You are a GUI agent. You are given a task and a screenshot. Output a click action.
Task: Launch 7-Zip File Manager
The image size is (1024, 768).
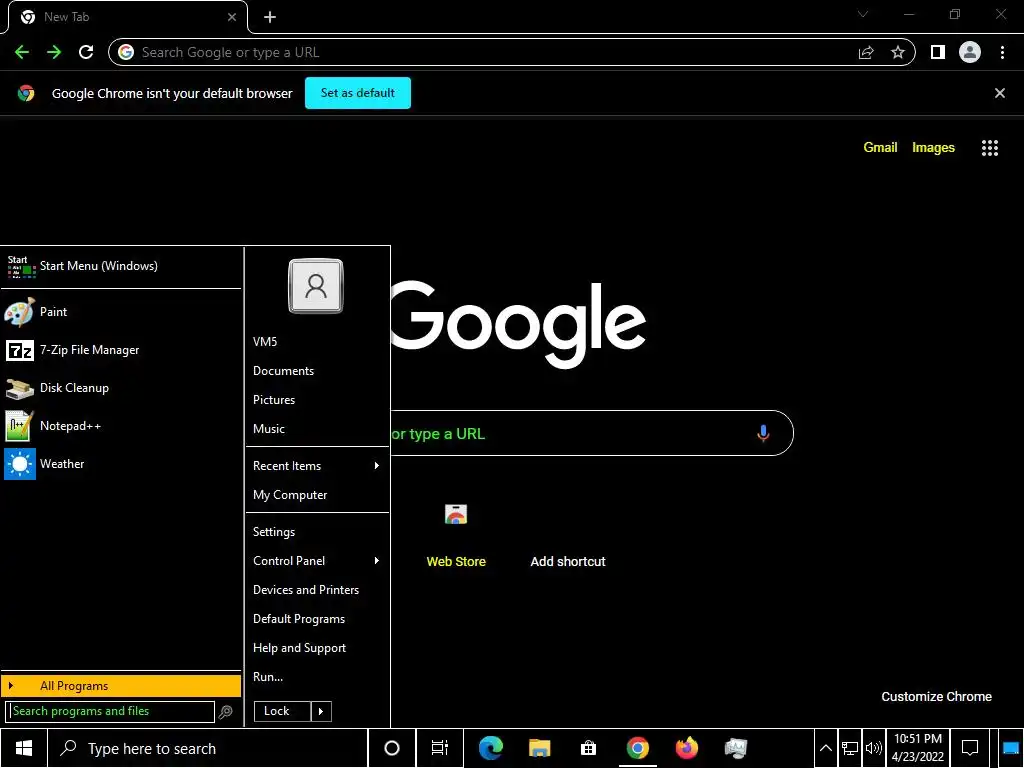point(121,350)
